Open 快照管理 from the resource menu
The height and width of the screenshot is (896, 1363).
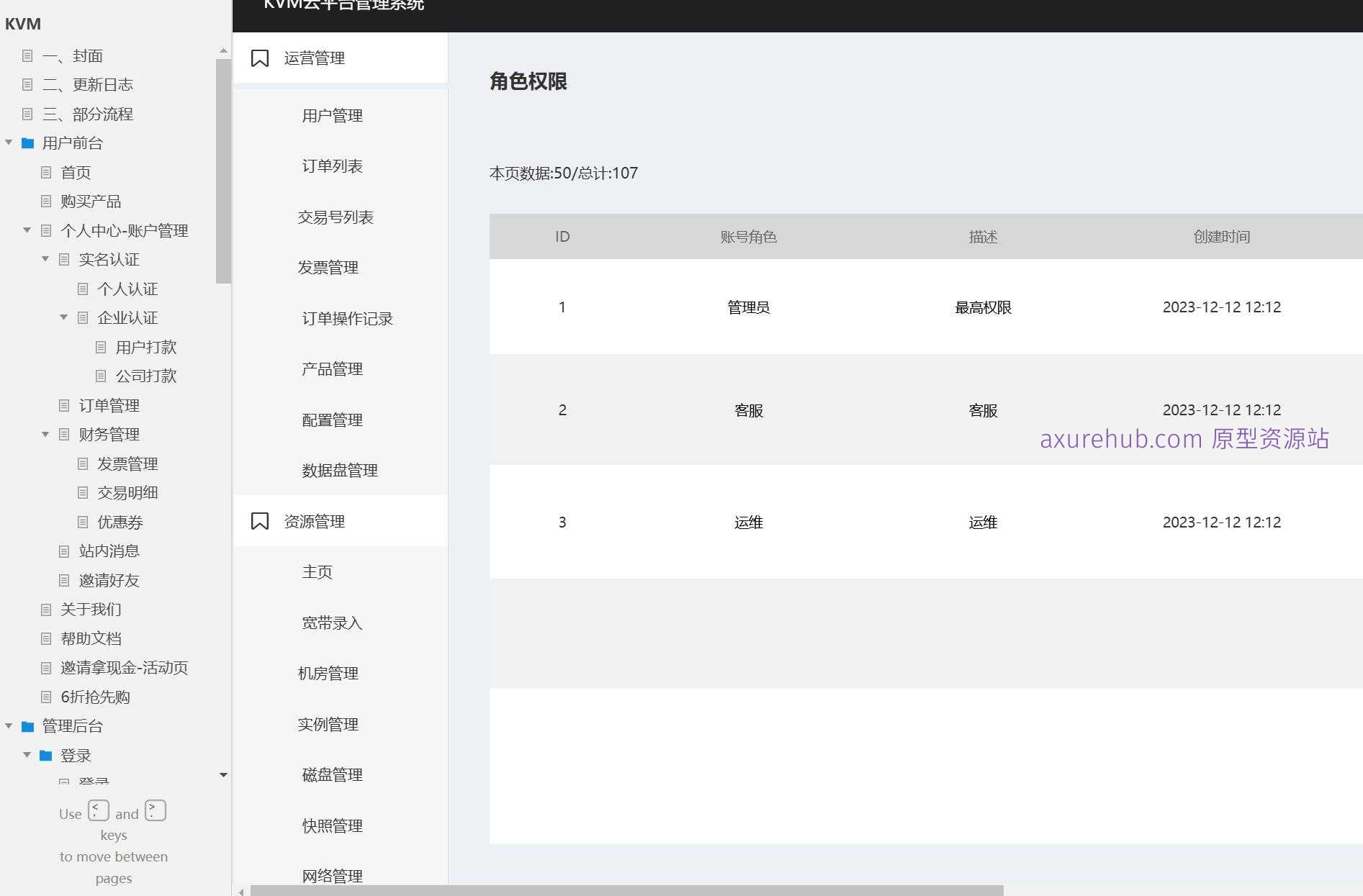point(332,825)
